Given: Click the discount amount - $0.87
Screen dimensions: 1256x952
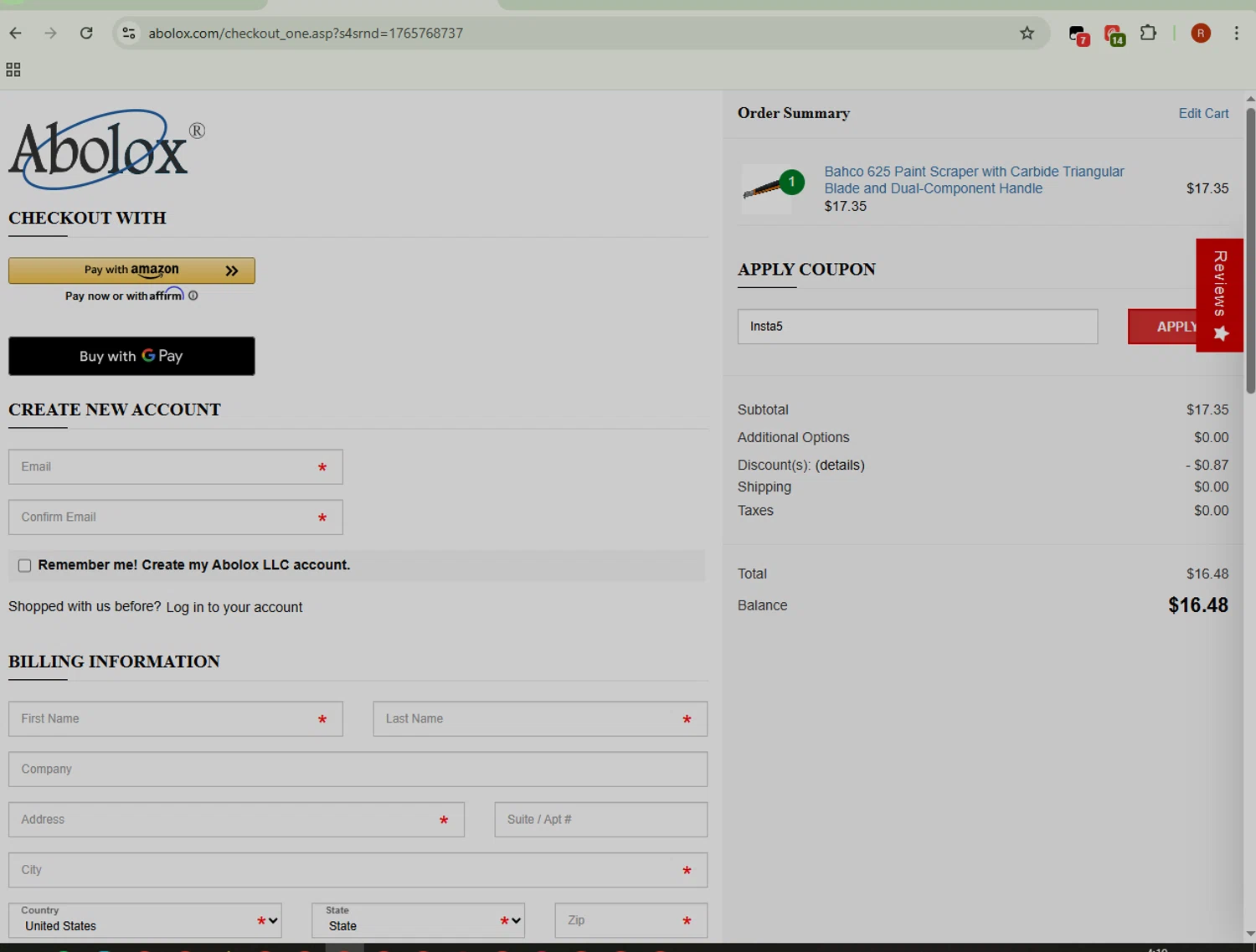Looking at the screenshot, I should click(x=1207, y=465).
